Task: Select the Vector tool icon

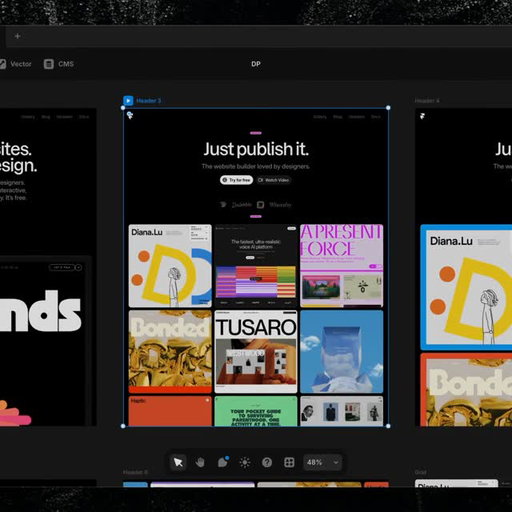Action: (3, 64)
